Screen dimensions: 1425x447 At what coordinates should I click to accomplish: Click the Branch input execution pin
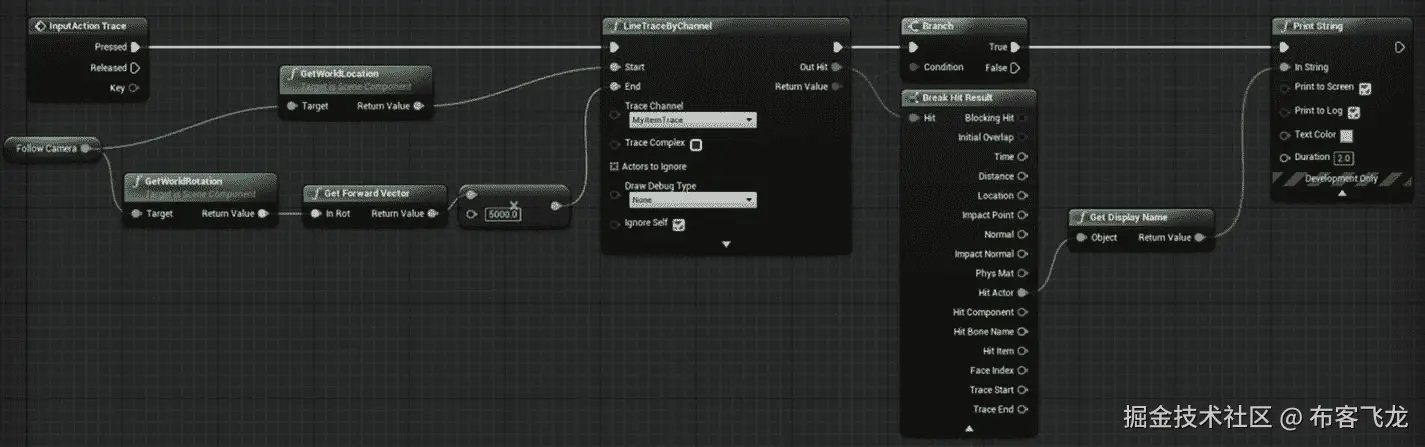[913, 46]
